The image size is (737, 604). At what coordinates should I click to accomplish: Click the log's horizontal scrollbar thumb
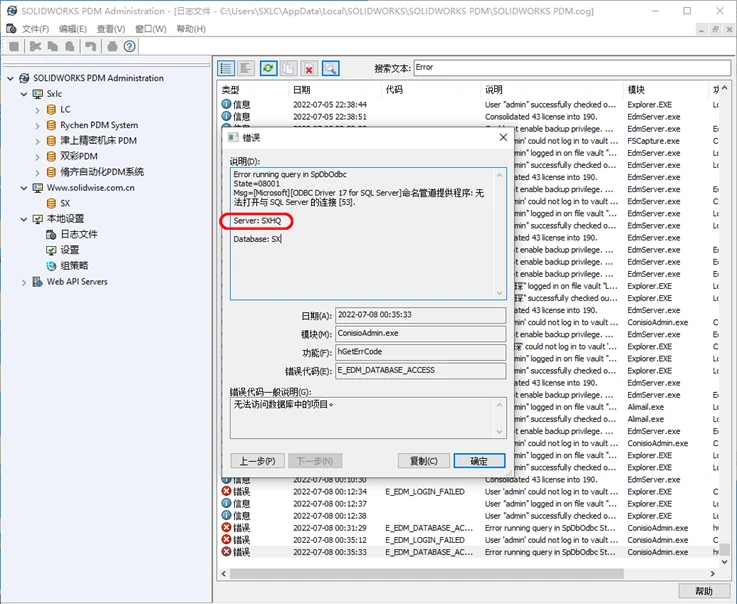pyautogui.click(x=427, y=573)
